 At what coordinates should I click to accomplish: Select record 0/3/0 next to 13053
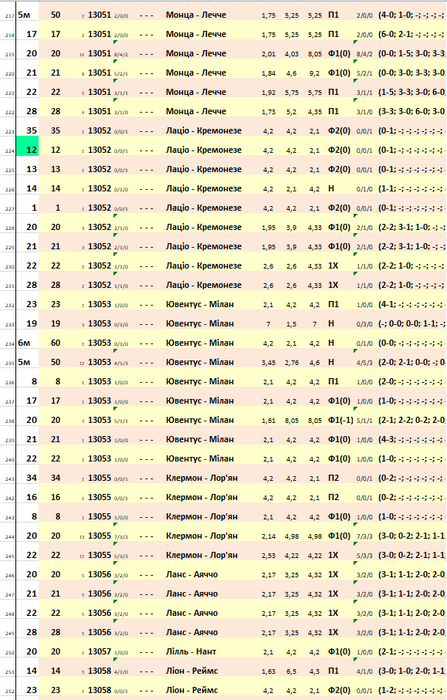121,325
